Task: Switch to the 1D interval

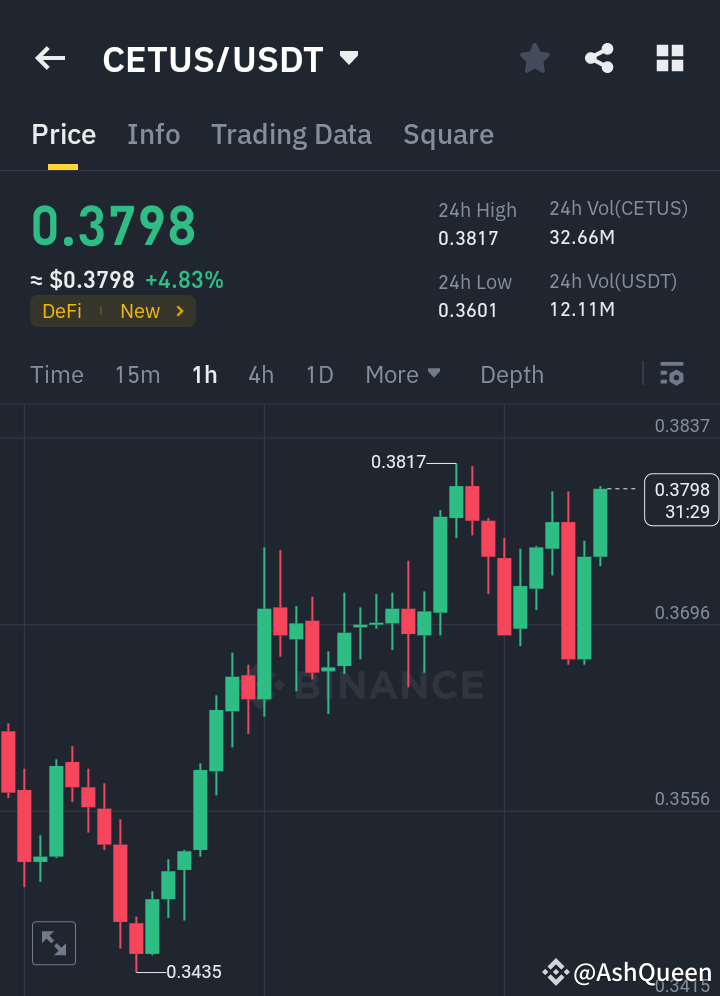Action: click(x=318, y=374)
